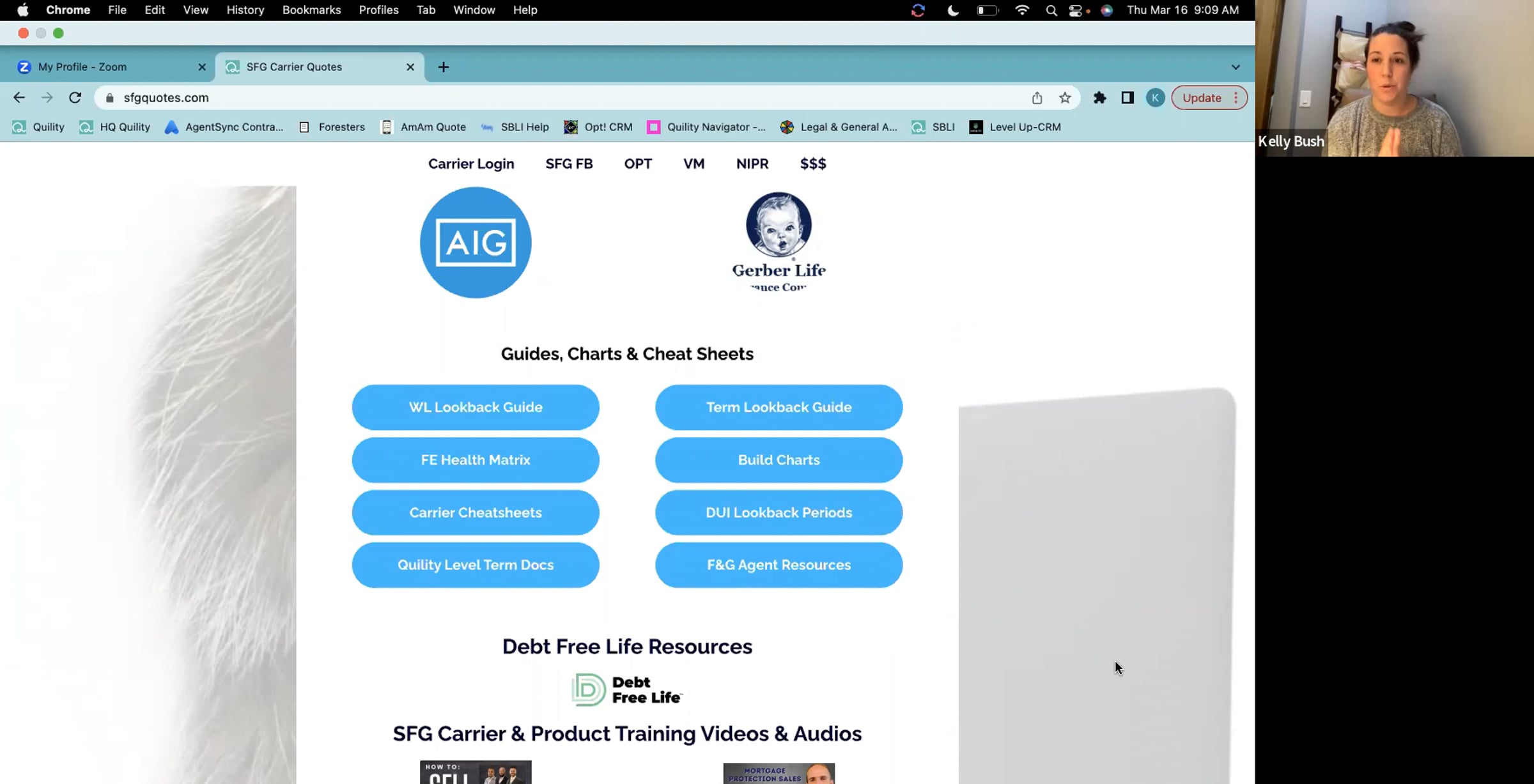Image resolution: width=1534 pixels, height=784 pixels.
Task: Click the Debt Free Life logo
Action: tap(627, 690)
